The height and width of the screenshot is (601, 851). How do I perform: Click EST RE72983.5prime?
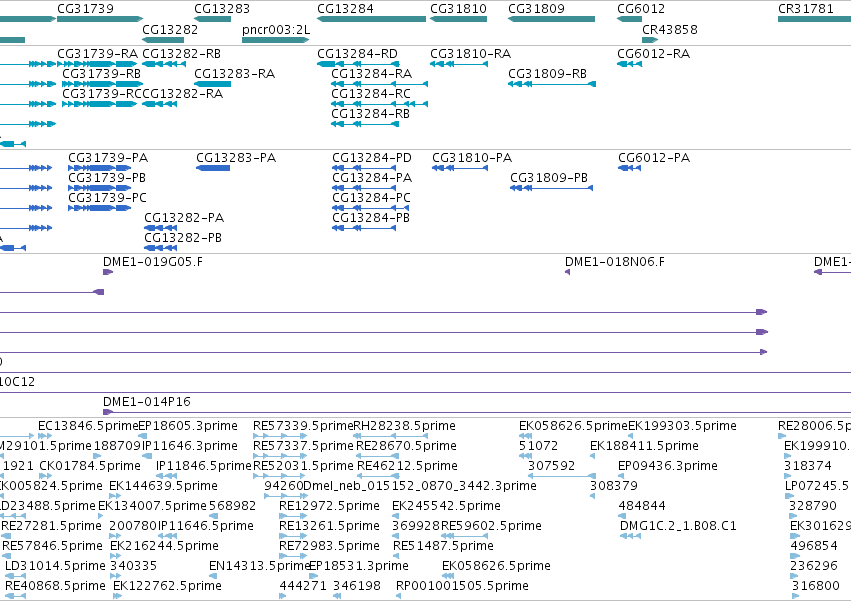329,547
